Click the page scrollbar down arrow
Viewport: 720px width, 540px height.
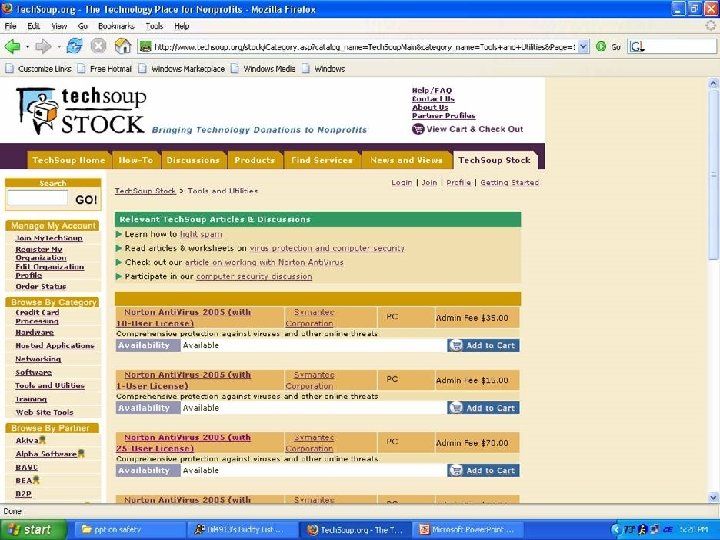coord(713,497)
